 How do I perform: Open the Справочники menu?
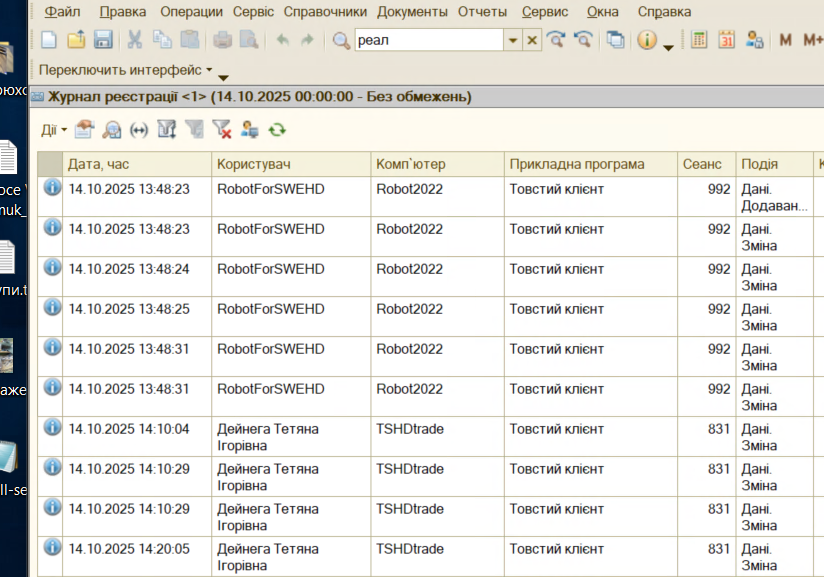[328, 12]
